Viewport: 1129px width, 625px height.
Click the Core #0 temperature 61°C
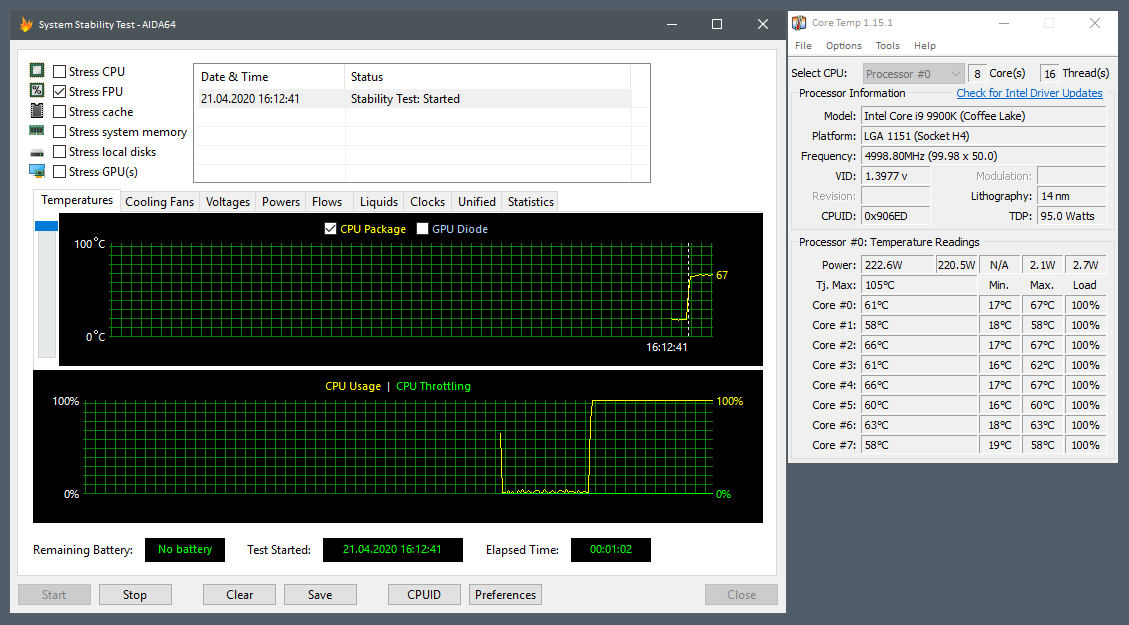919,305
